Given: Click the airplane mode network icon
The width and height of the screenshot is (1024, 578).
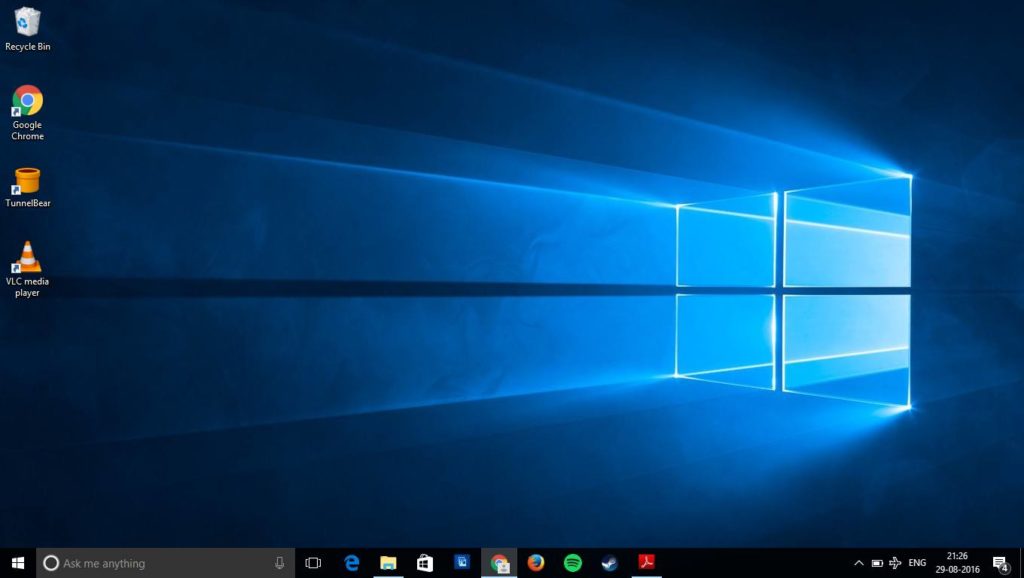Looking at the screenshot, I should pyautogui.click(x=895, y=563).
